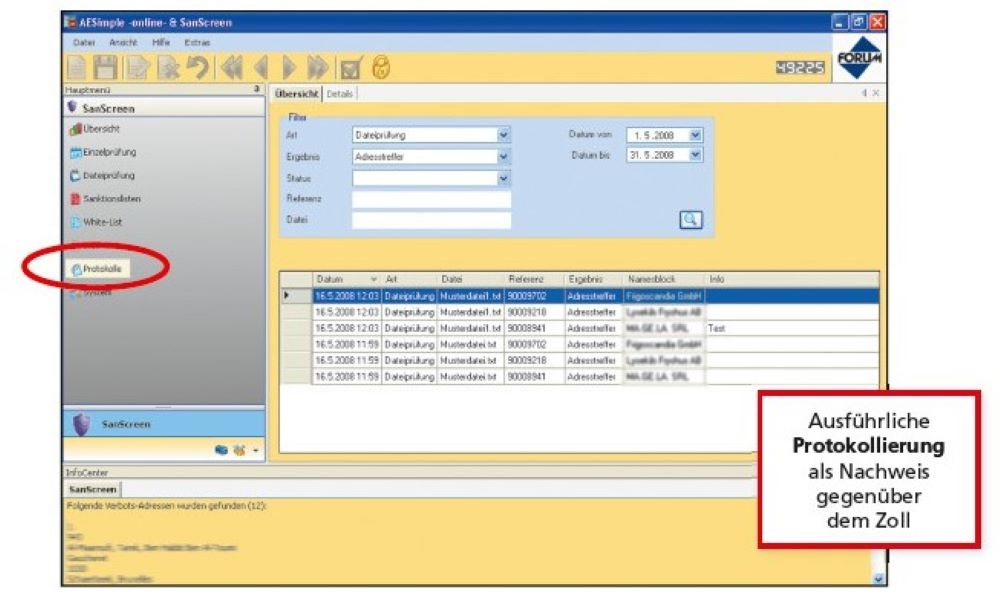Click the row selector of the first table row
Screen dimensions: 1000x603
295,296
